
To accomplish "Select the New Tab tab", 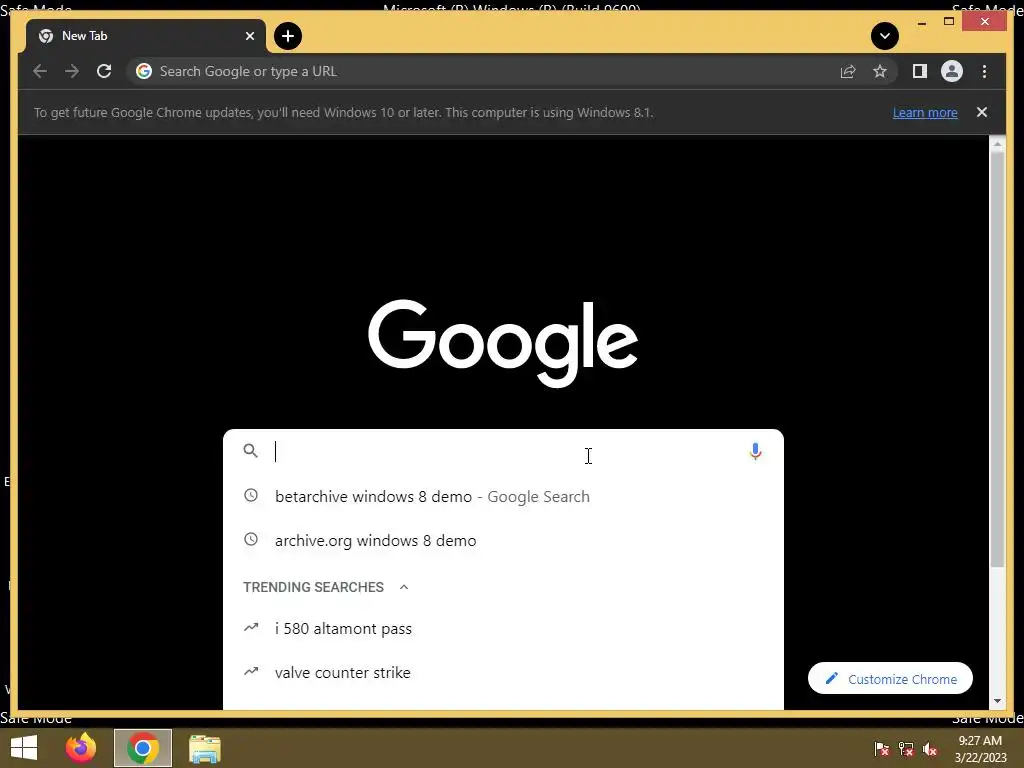I will click(x=145, y=36).
